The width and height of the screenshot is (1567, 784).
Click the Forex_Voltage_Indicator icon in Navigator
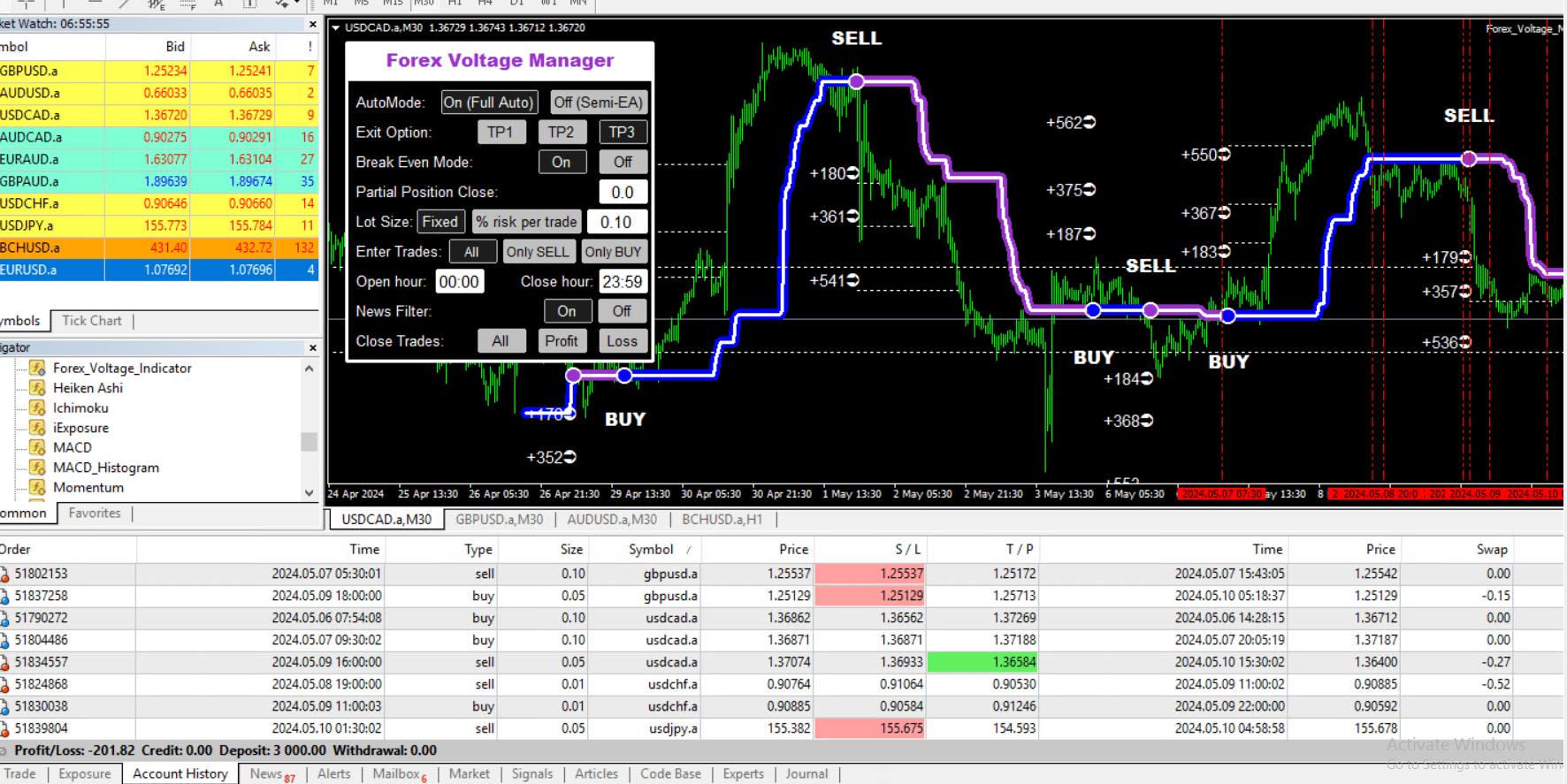[37, 368]
